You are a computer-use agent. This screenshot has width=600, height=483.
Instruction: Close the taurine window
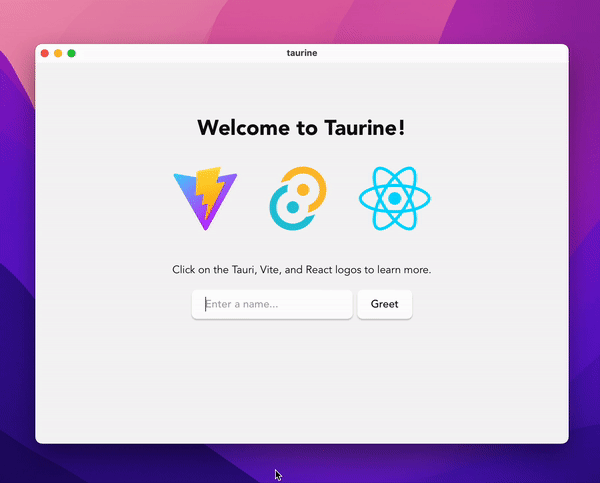[x=45, y=53]
